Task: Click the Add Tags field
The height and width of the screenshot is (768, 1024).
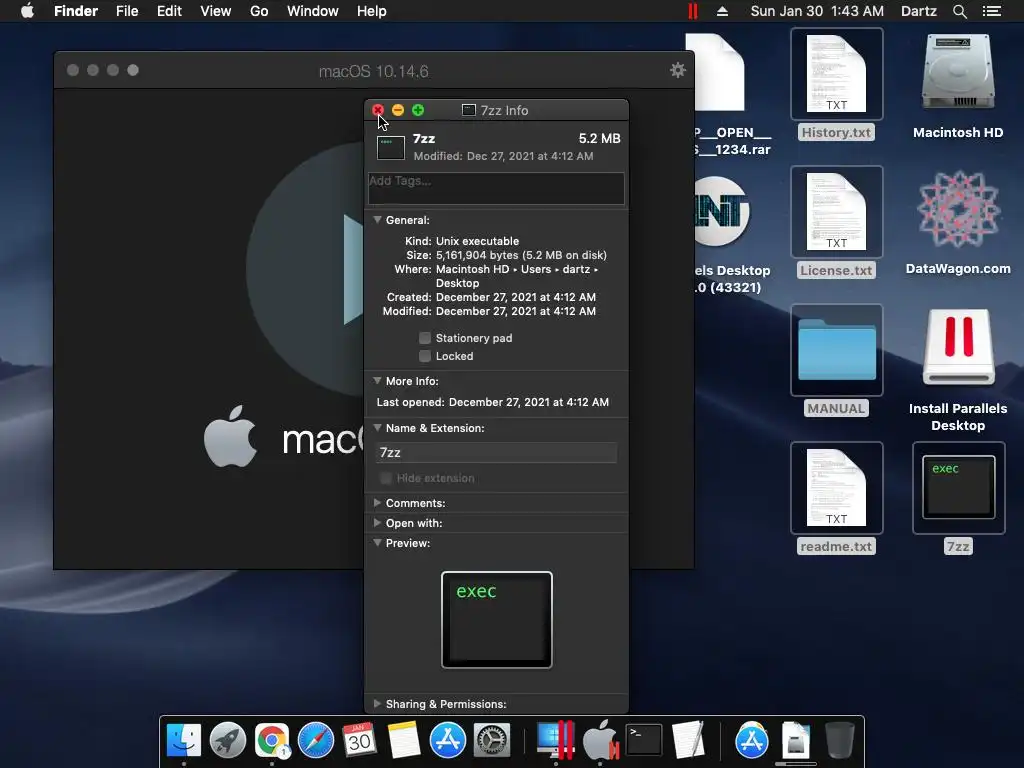Action: 496,188
